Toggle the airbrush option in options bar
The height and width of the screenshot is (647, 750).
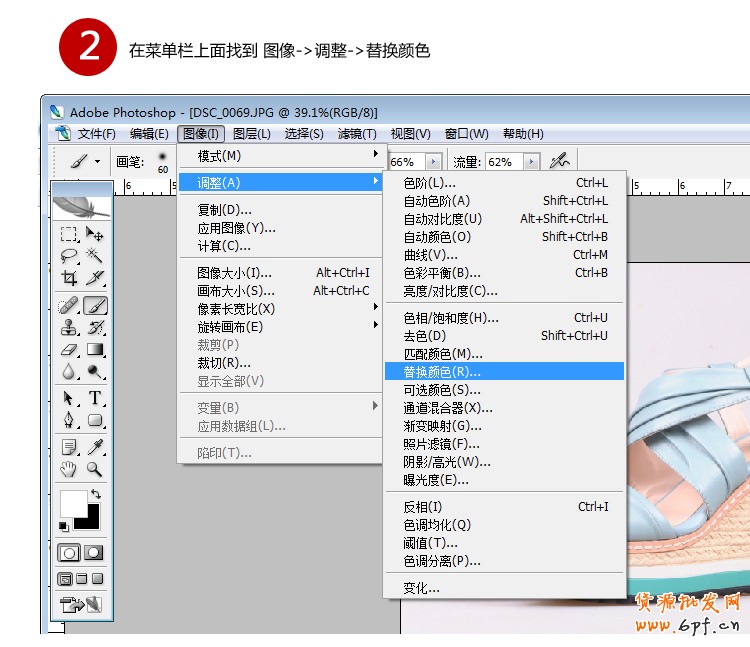coord(560,161)
